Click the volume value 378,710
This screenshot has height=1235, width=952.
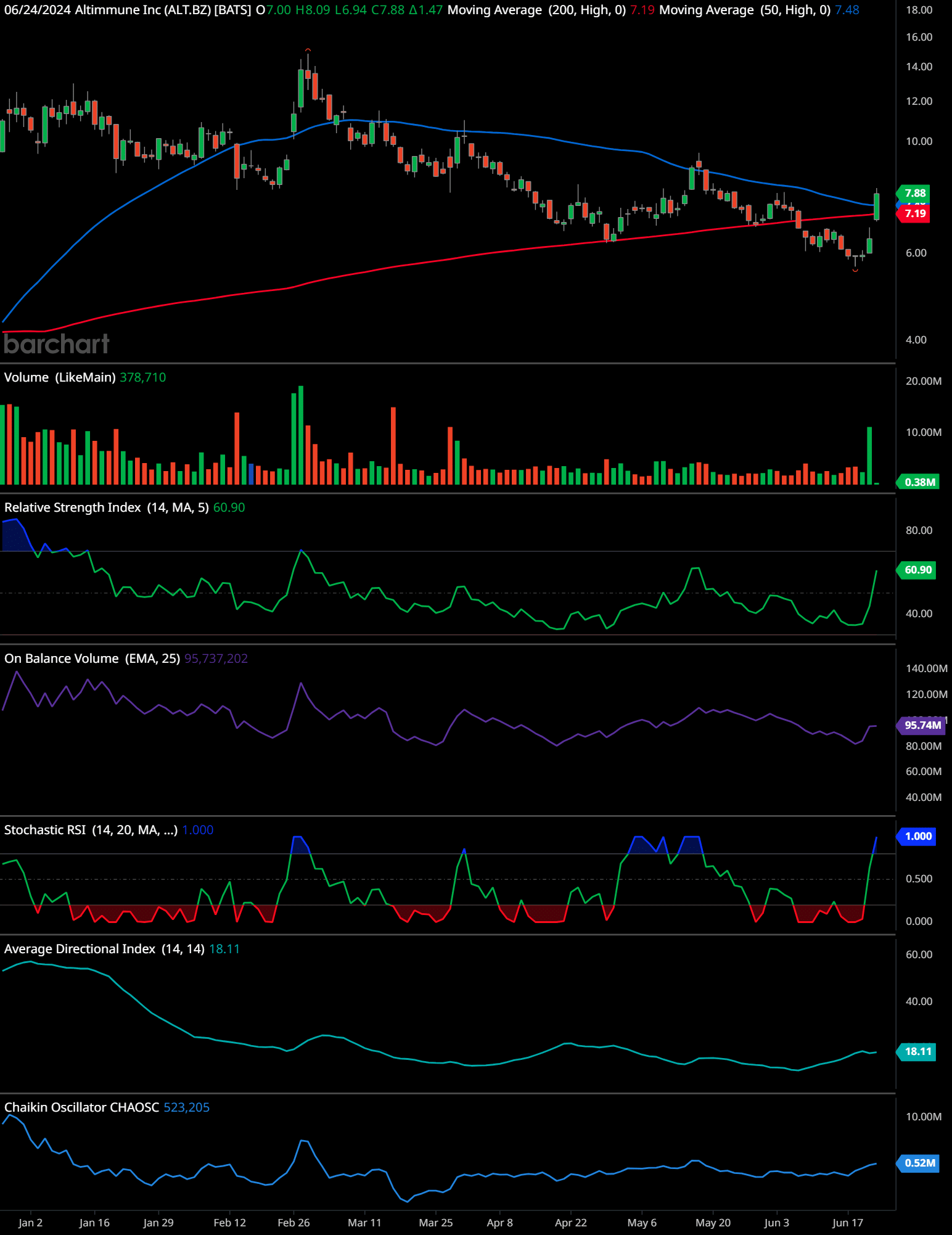pyautogui.click(x=143, y=377)
